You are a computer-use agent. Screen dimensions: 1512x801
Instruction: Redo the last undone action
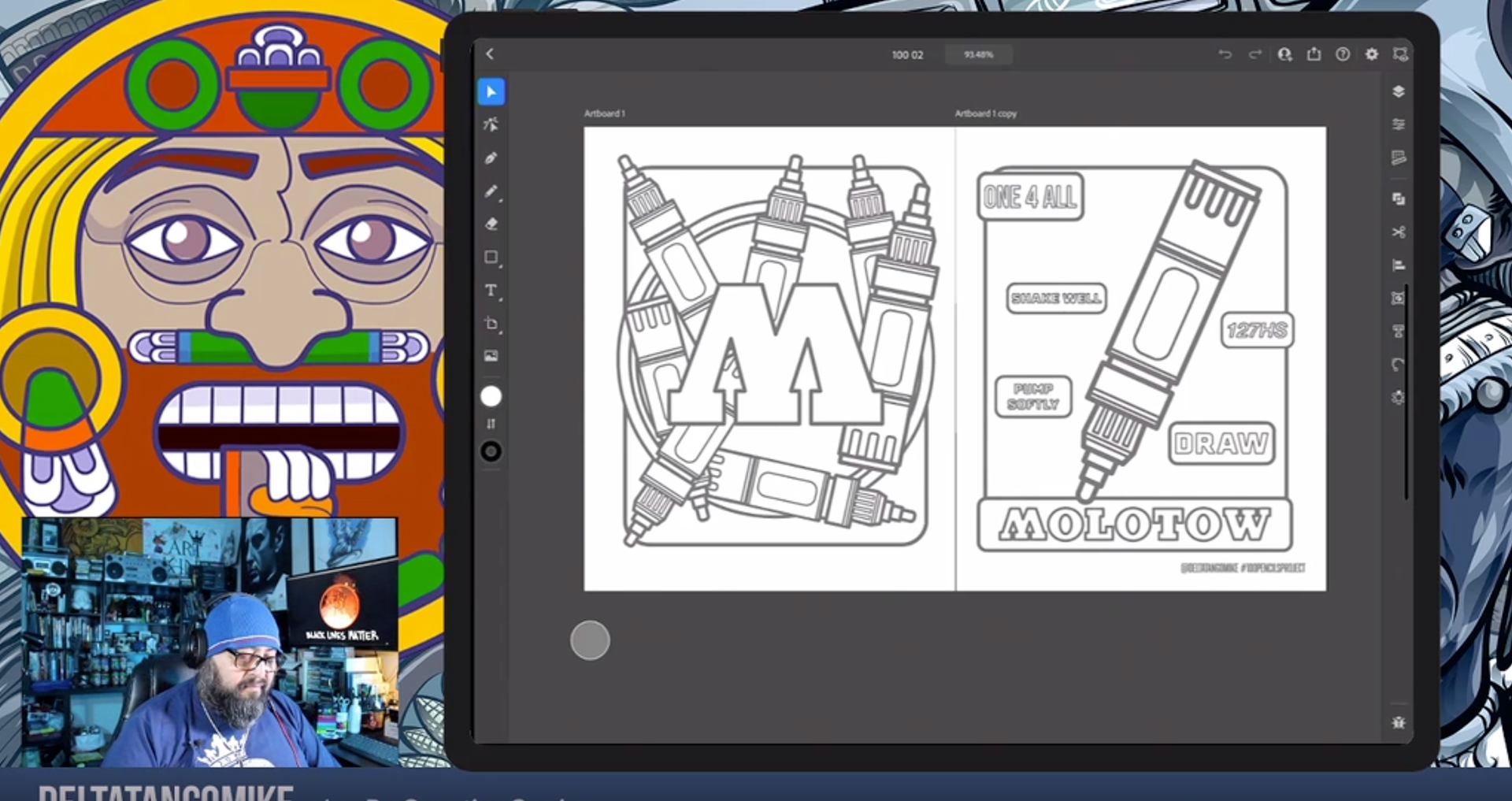click(1255, 54)
